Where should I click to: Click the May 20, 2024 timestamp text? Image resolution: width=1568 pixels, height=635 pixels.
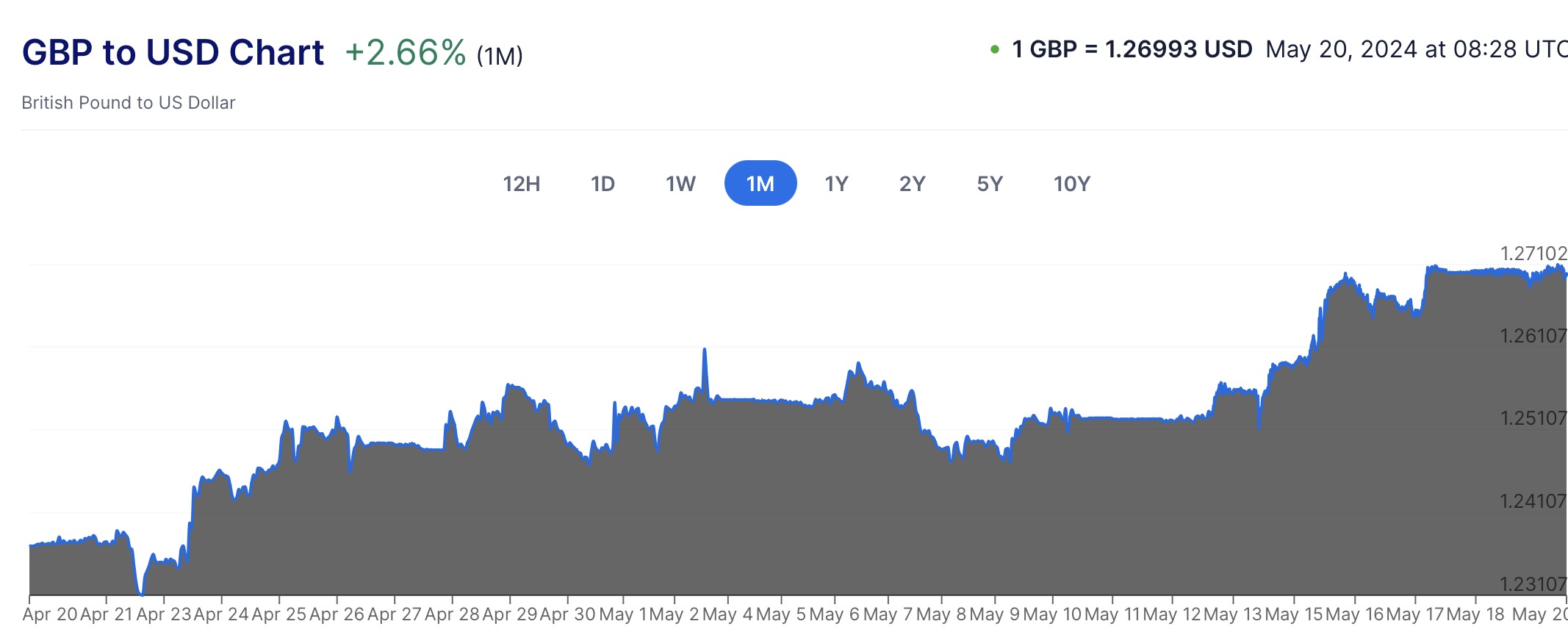coord(1415,50)
